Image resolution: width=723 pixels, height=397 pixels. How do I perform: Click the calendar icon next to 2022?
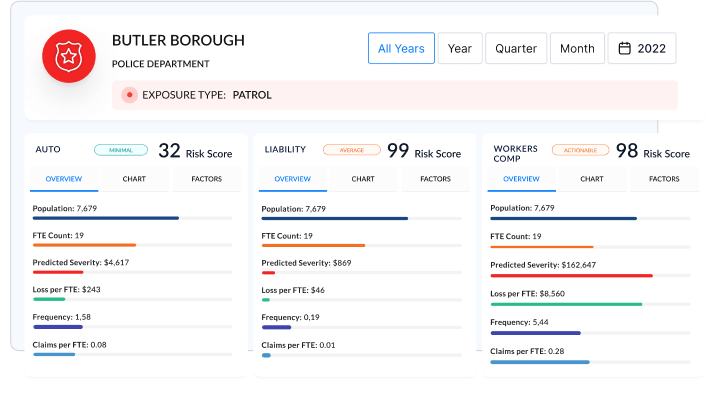[x=624, y=48]
